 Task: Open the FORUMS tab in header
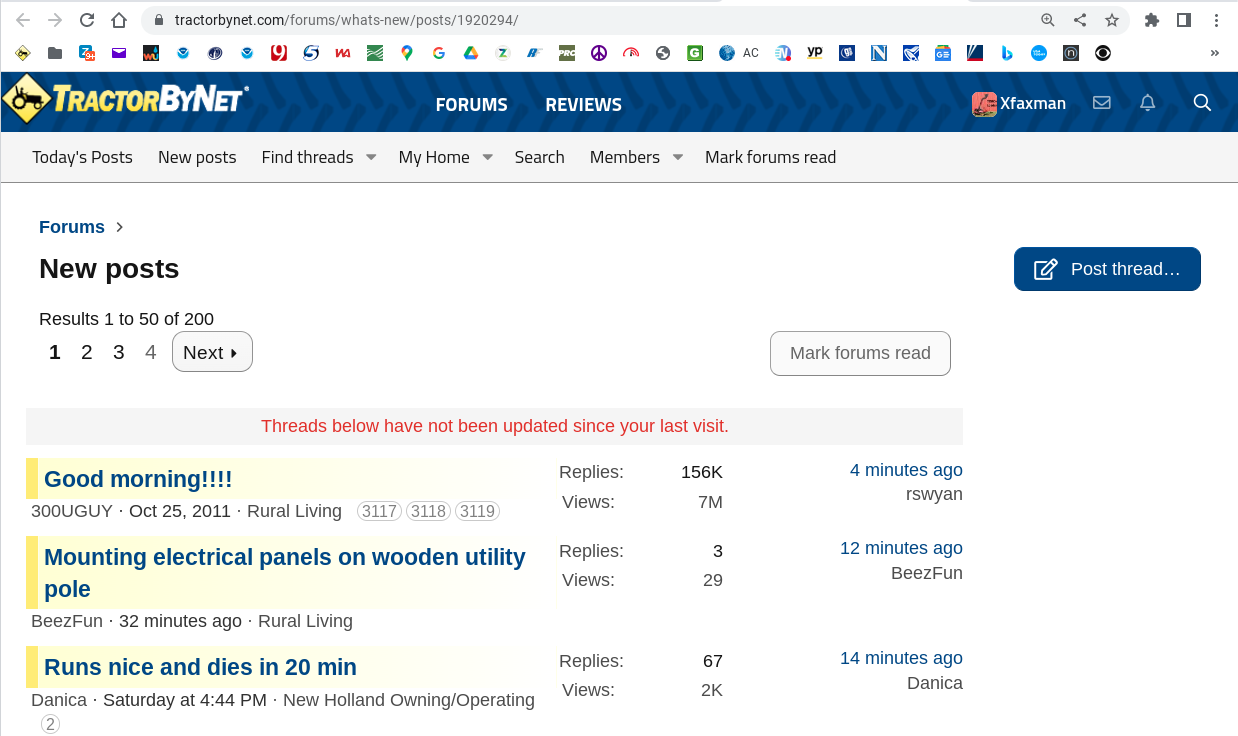coord(471,104)
